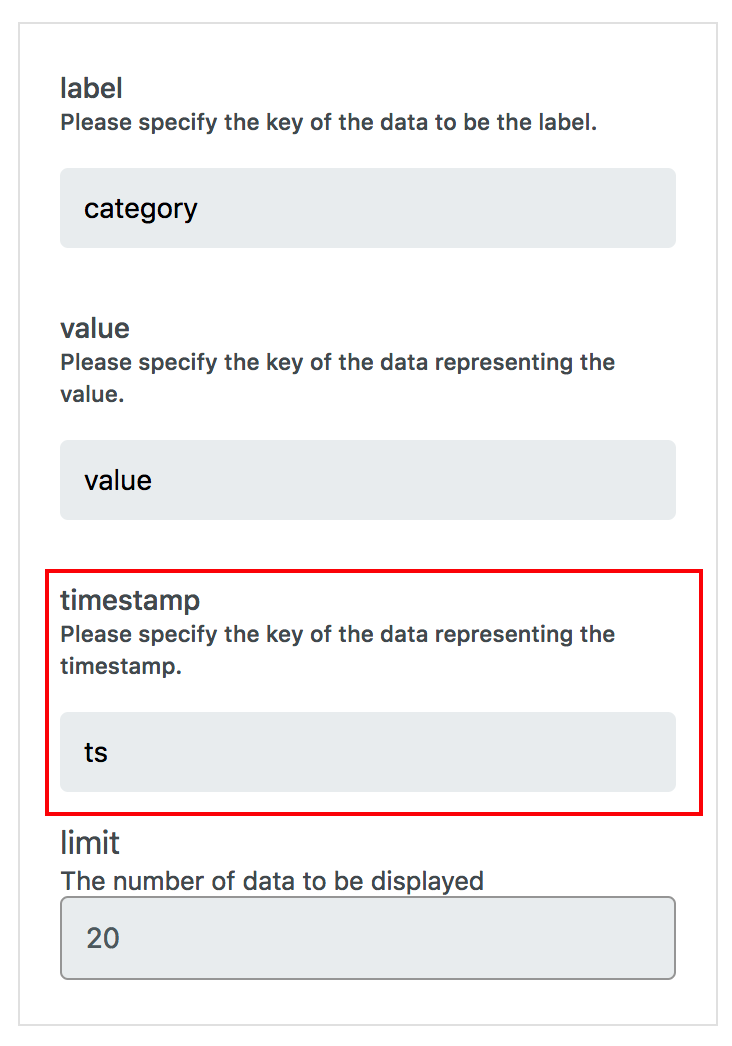Click 'The number of data to be displayed'

point(272,881)
